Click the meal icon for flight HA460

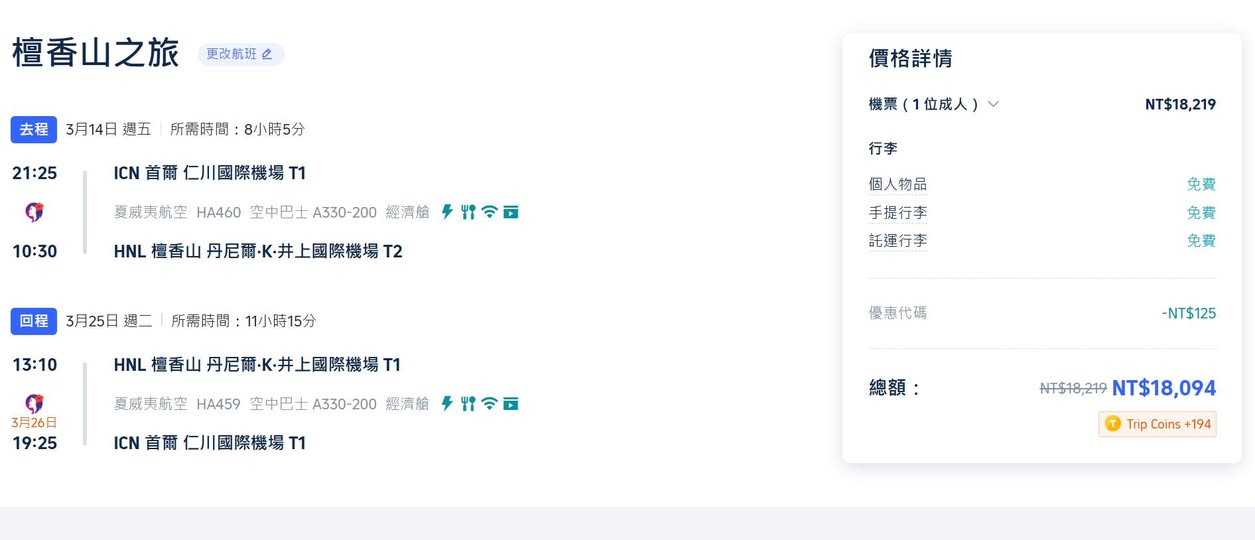[x=467, y=212]
